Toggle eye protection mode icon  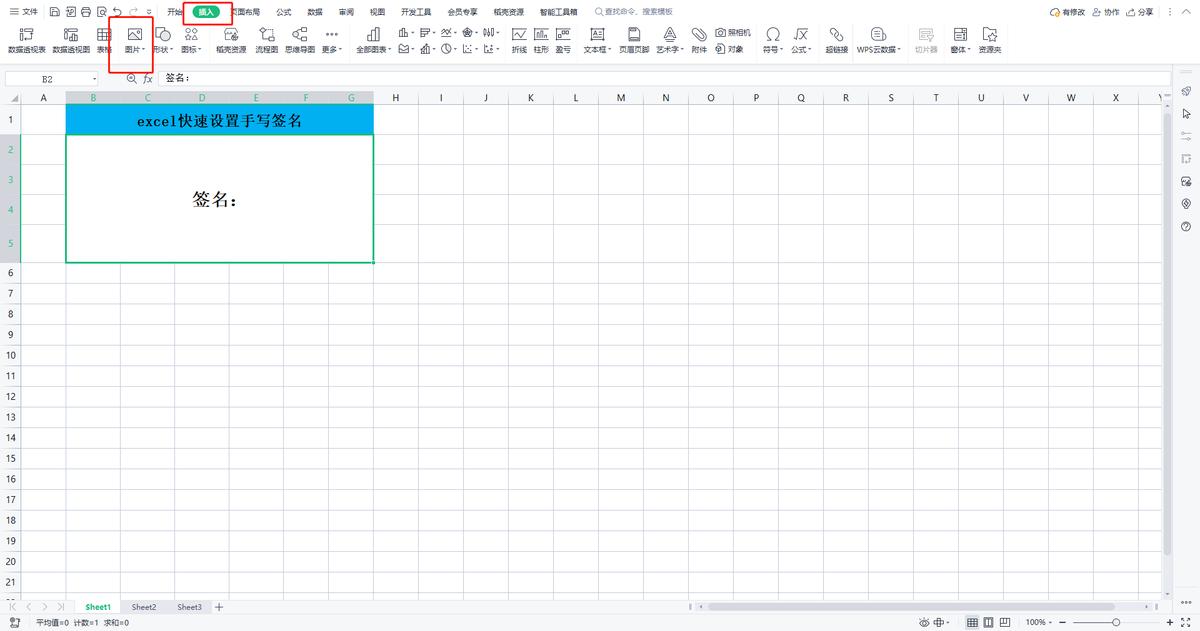point(923,622)
